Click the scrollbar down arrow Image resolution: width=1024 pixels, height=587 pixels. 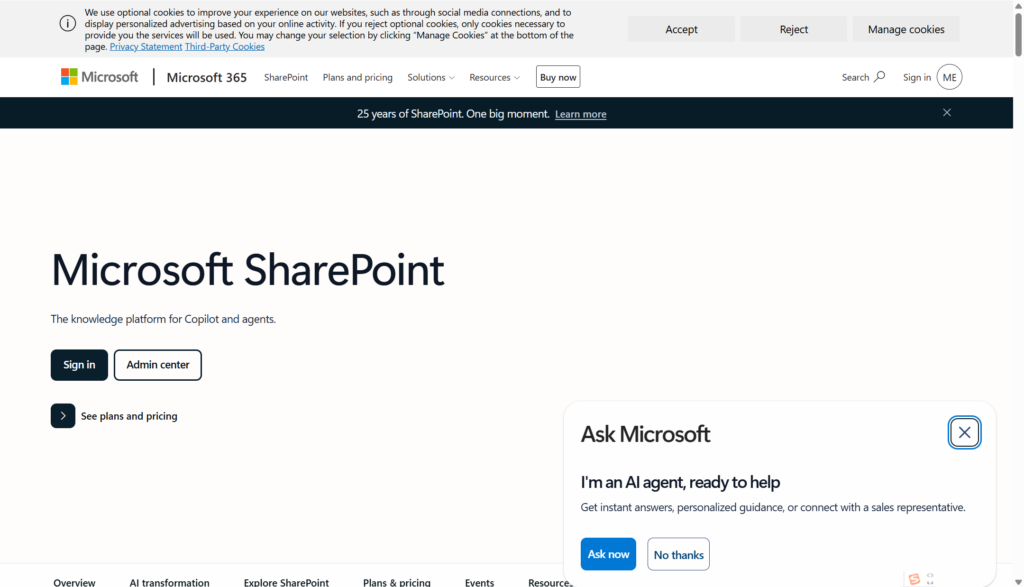click(1018, 581)
